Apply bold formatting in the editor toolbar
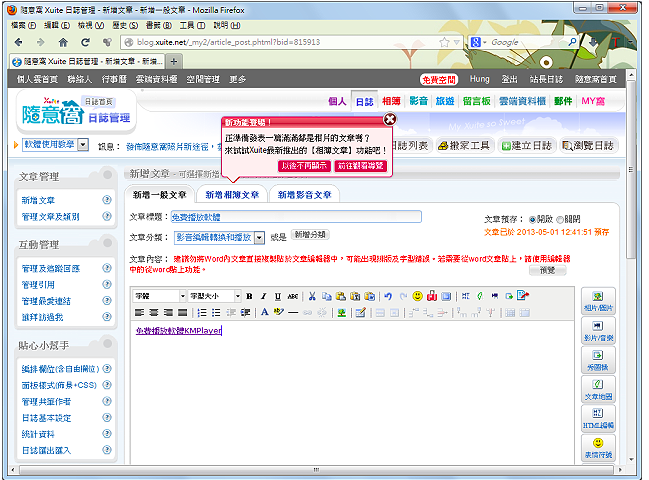The image size is (649, 480). 249,296
